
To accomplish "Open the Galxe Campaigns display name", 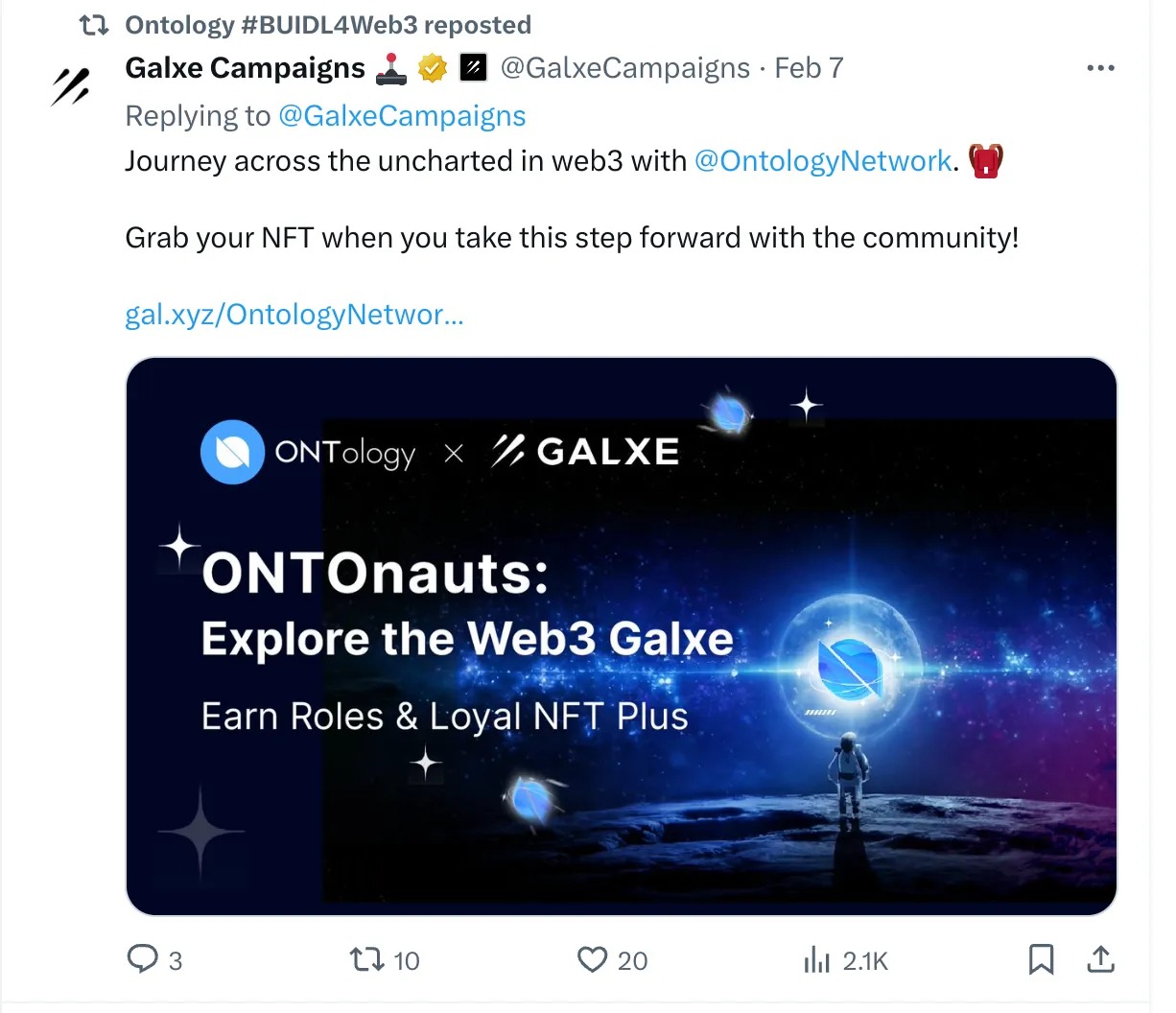I will click(246, 68).
